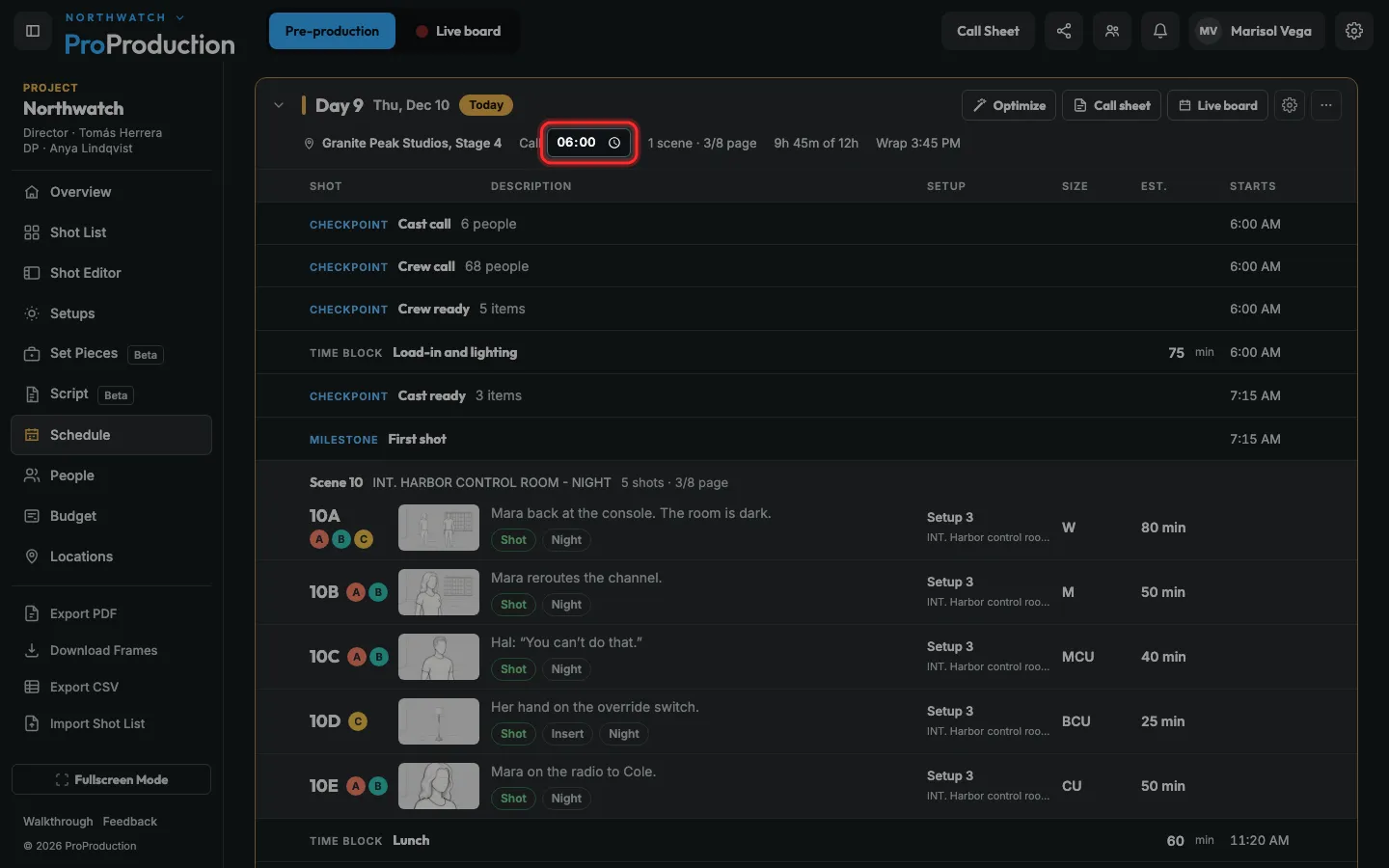Click Optimize button for Day 9
This screenshot has height=868, width=1389.
tap(1009, 105)
